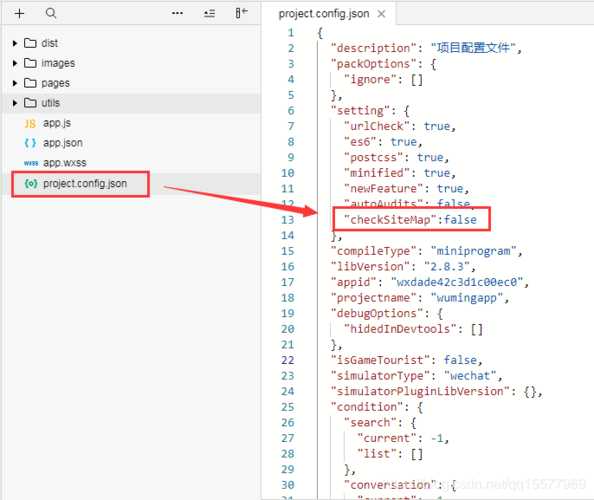Click the "wechat" string value

pos(470,376)
